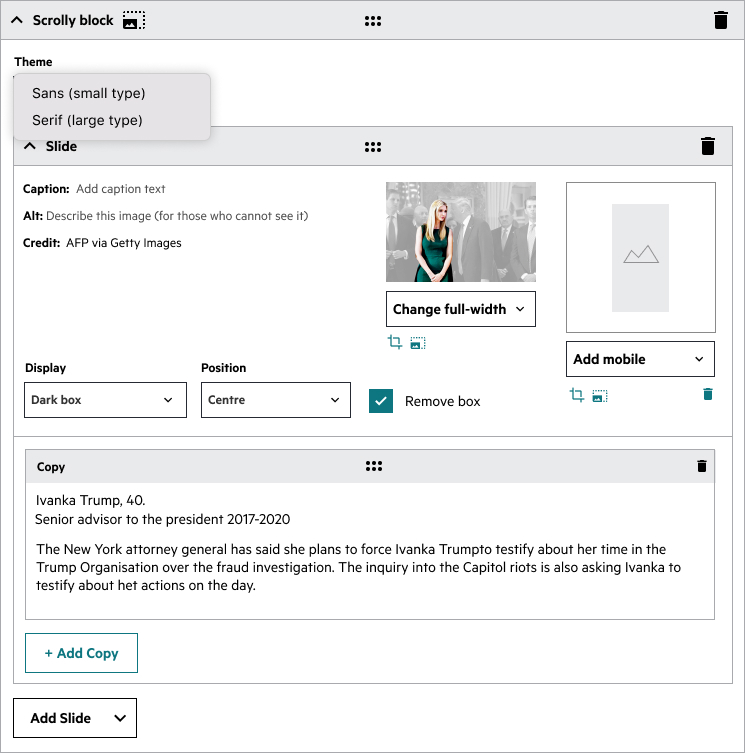The height and width of the screenshot is (753, 745).
Task: Delete the Copy block
Action: pos(702,466)
